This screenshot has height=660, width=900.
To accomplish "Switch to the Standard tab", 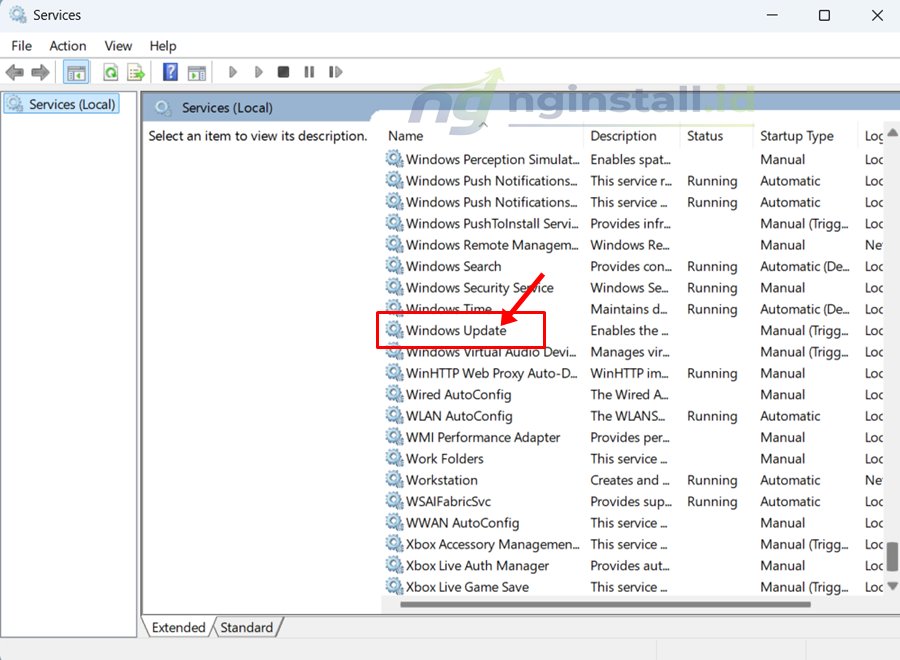I will pos(246,627).
